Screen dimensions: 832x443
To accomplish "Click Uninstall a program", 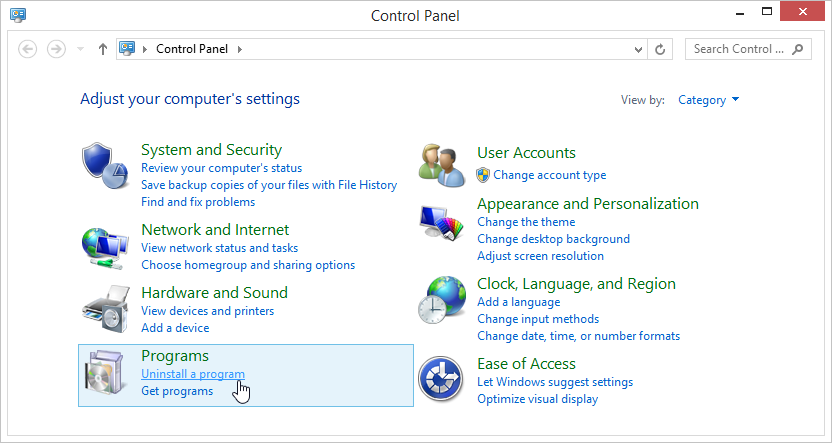I will coord(193,374).
